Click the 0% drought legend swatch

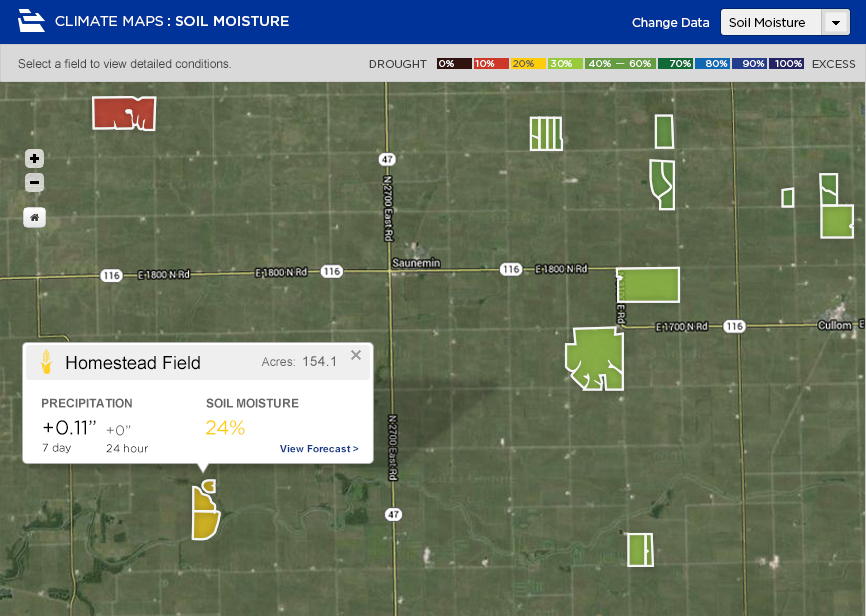453,64
